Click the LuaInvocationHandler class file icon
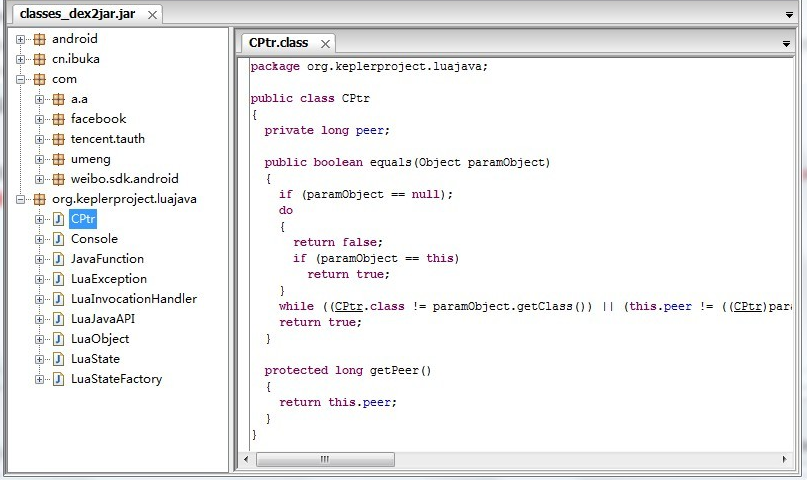Screen dimensions: 807x480 59,299
